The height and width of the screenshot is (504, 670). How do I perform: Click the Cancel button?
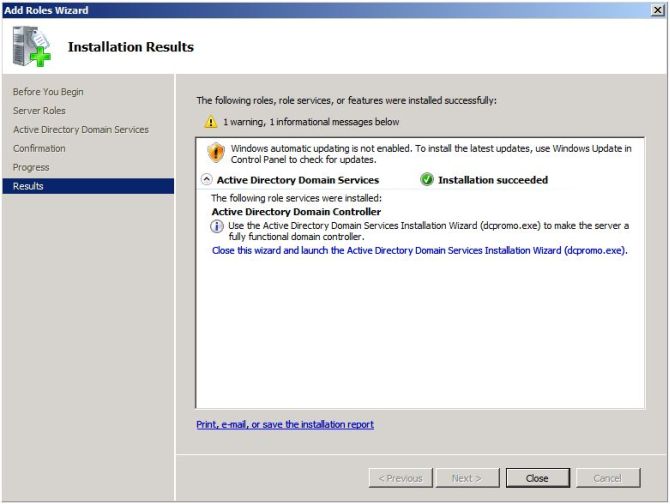[608, 478]
